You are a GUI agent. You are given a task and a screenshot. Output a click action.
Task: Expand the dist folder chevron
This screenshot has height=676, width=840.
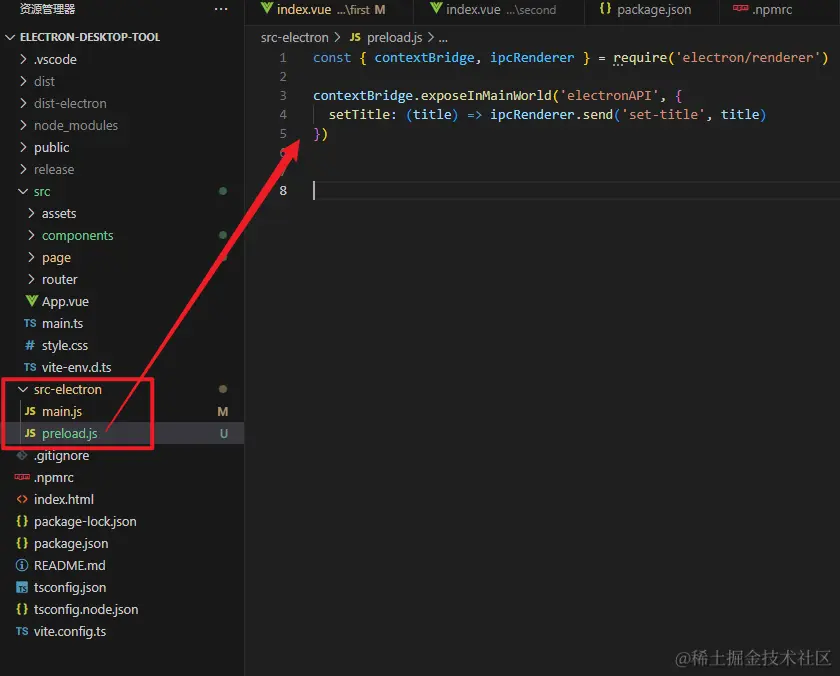tap(23, 81)
